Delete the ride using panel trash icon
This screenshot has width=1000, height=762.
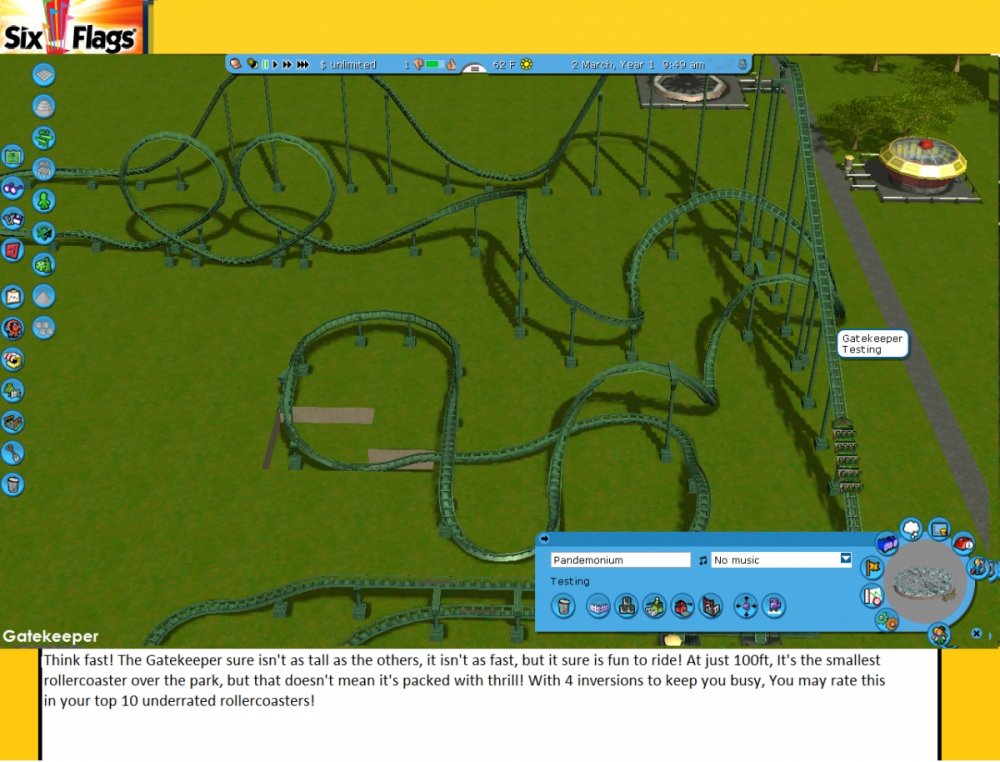[x=563, y=605]
